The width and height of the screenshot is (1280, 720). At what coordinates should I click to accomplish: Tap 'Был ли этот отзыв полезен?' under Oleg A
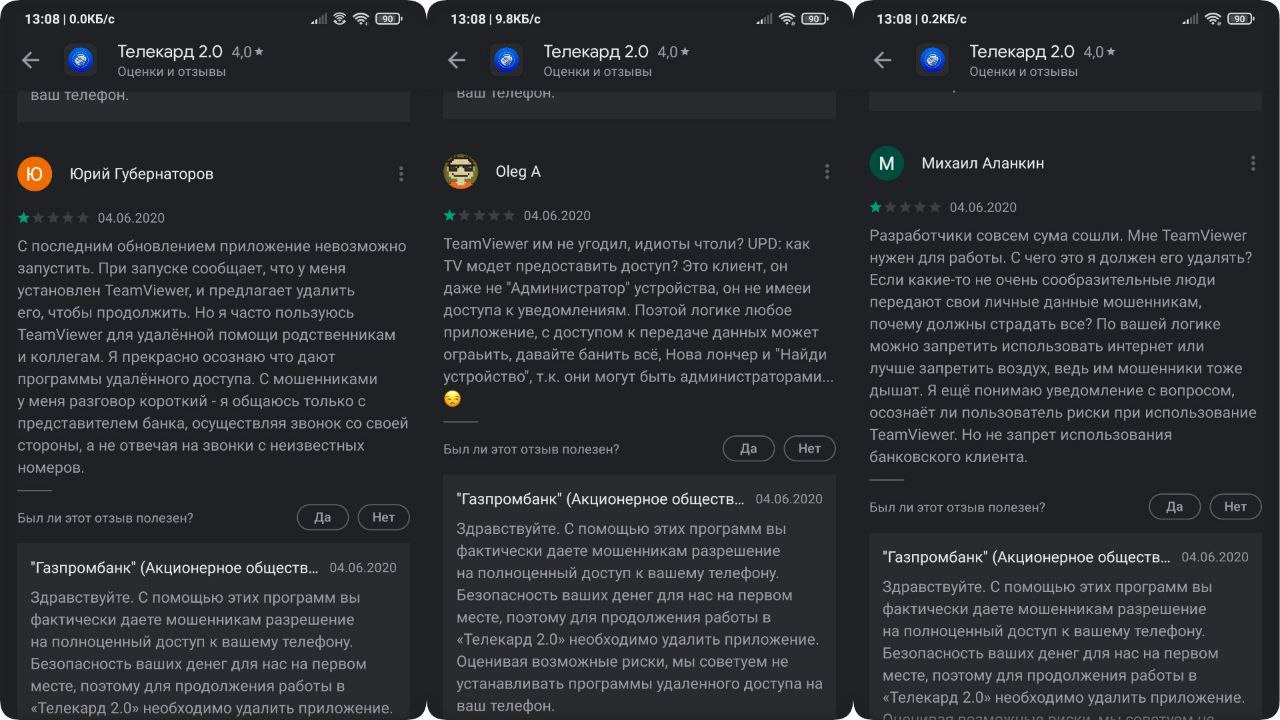tap(531, 450)
